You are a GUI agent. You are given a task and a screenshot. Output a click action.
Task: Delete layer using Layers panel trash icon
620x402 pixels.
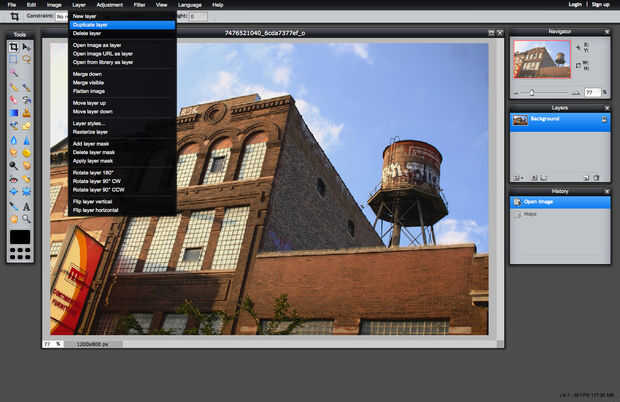pos(596,178)
